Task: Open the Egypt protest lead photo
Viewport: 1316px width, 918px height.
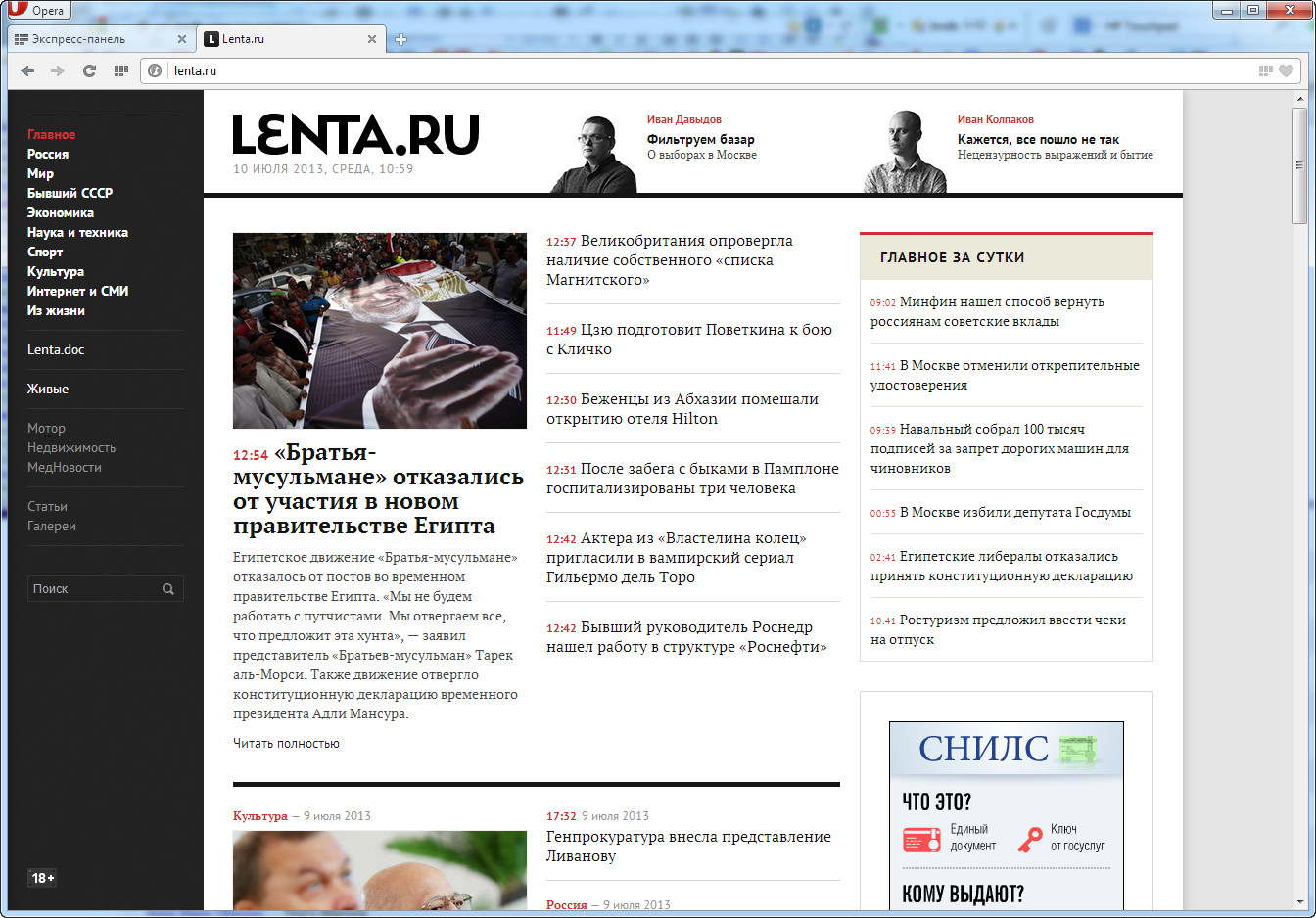Action: [380, 330]
